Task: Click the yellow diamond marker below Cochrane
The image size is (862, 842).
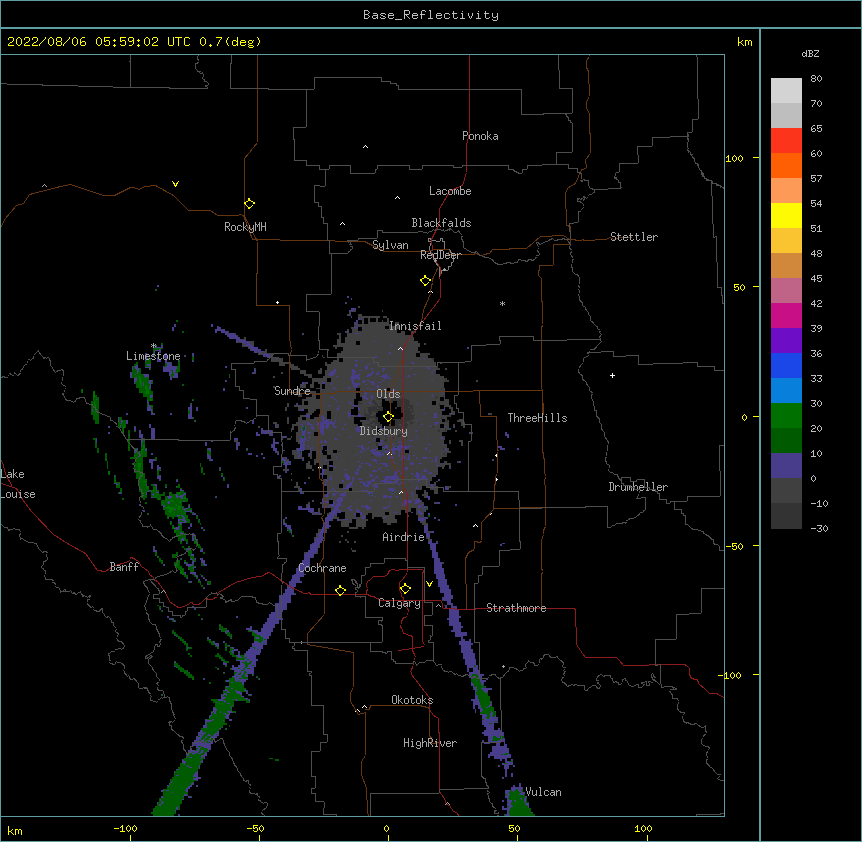Action: pos(340,590)
